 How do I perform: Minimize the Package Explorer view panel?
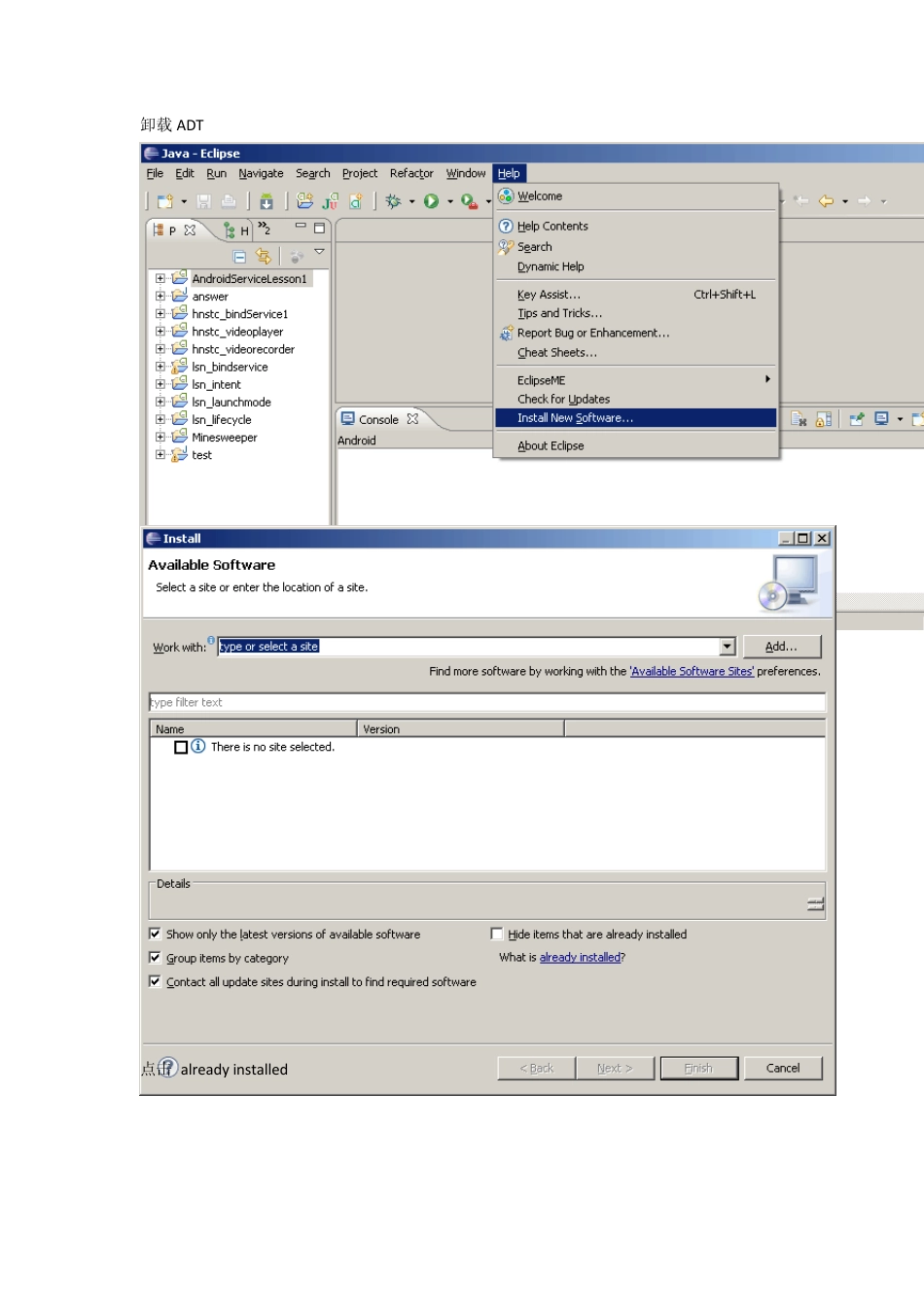click(301, 228)
